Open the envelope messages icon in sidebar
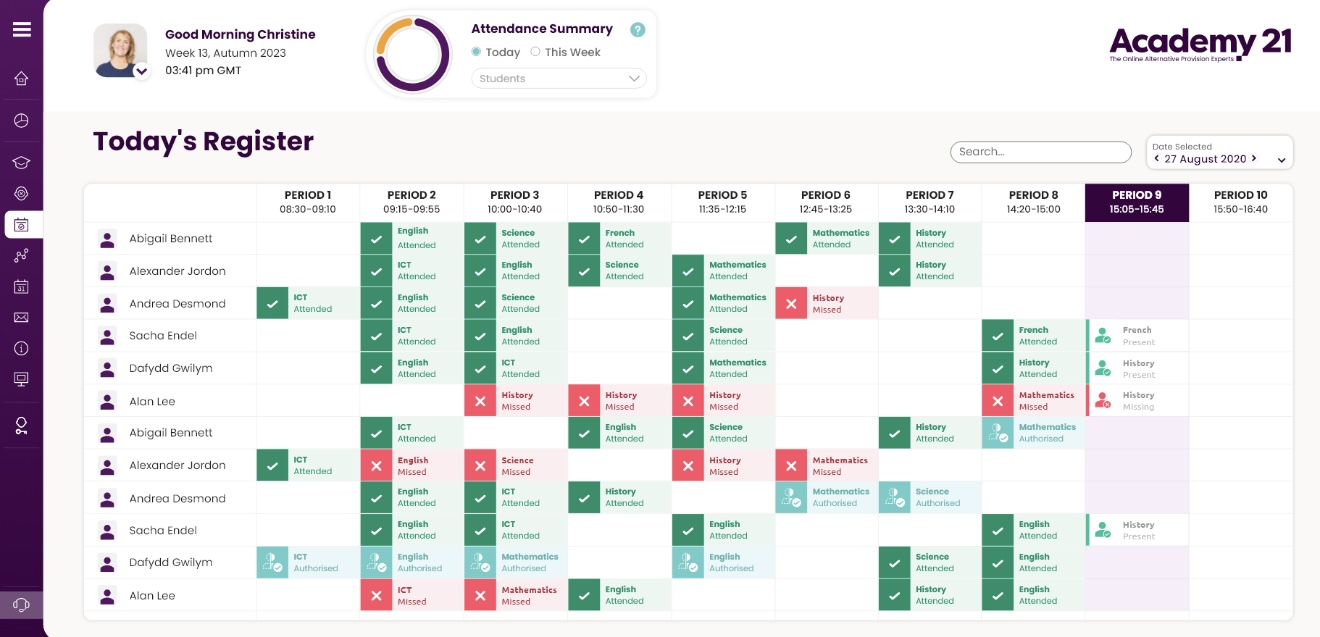Screen dimensions: 1320x637 click(21, 317)
